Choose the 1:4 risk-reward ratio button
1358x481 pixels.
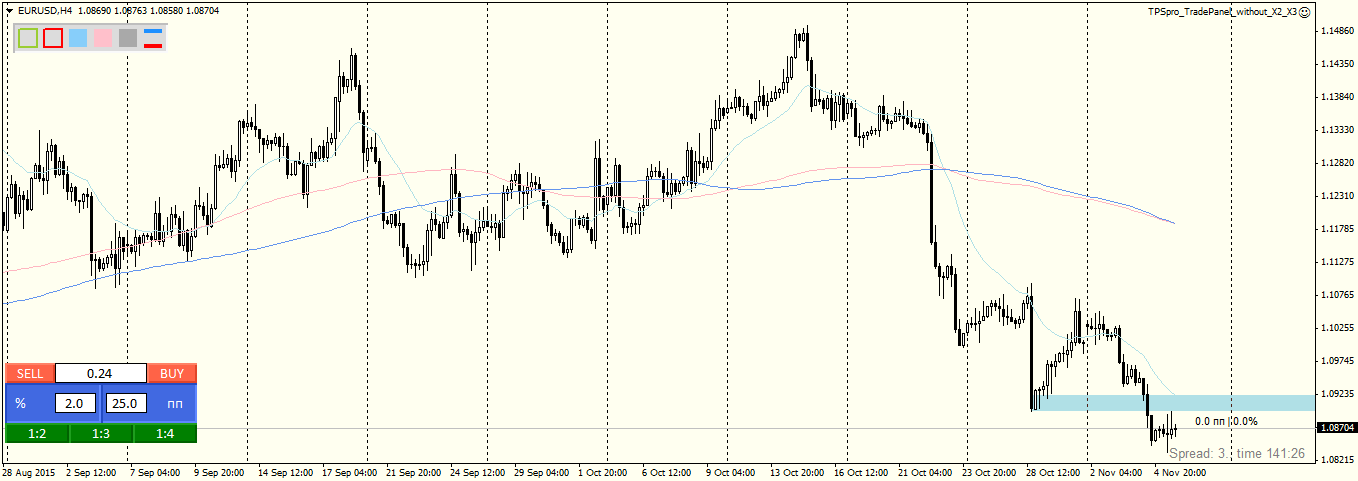pos(165,433)
